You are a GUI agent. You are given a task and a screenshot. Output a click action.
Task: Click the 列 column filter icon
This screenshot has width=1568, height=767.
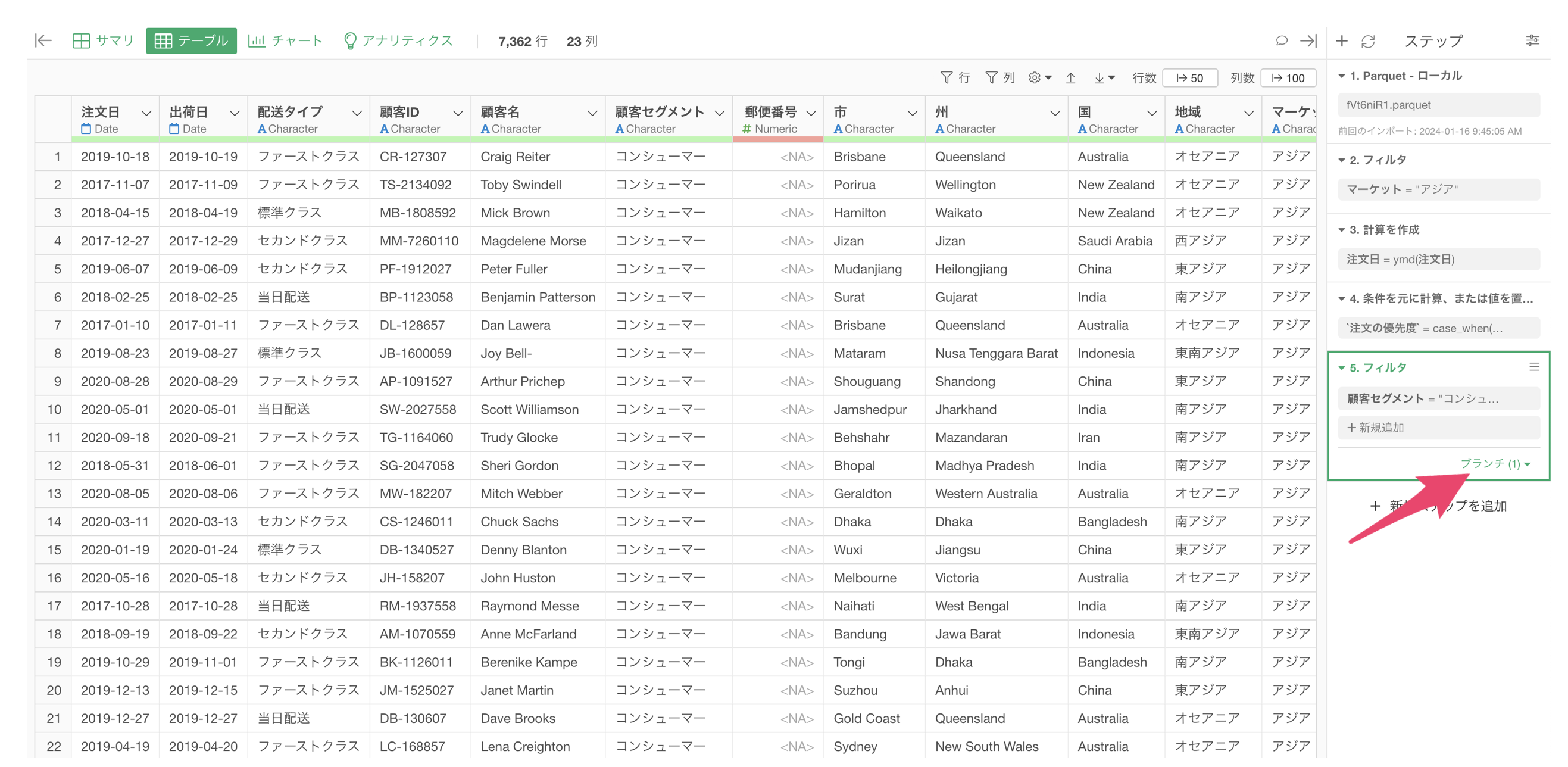click(999, 78)
